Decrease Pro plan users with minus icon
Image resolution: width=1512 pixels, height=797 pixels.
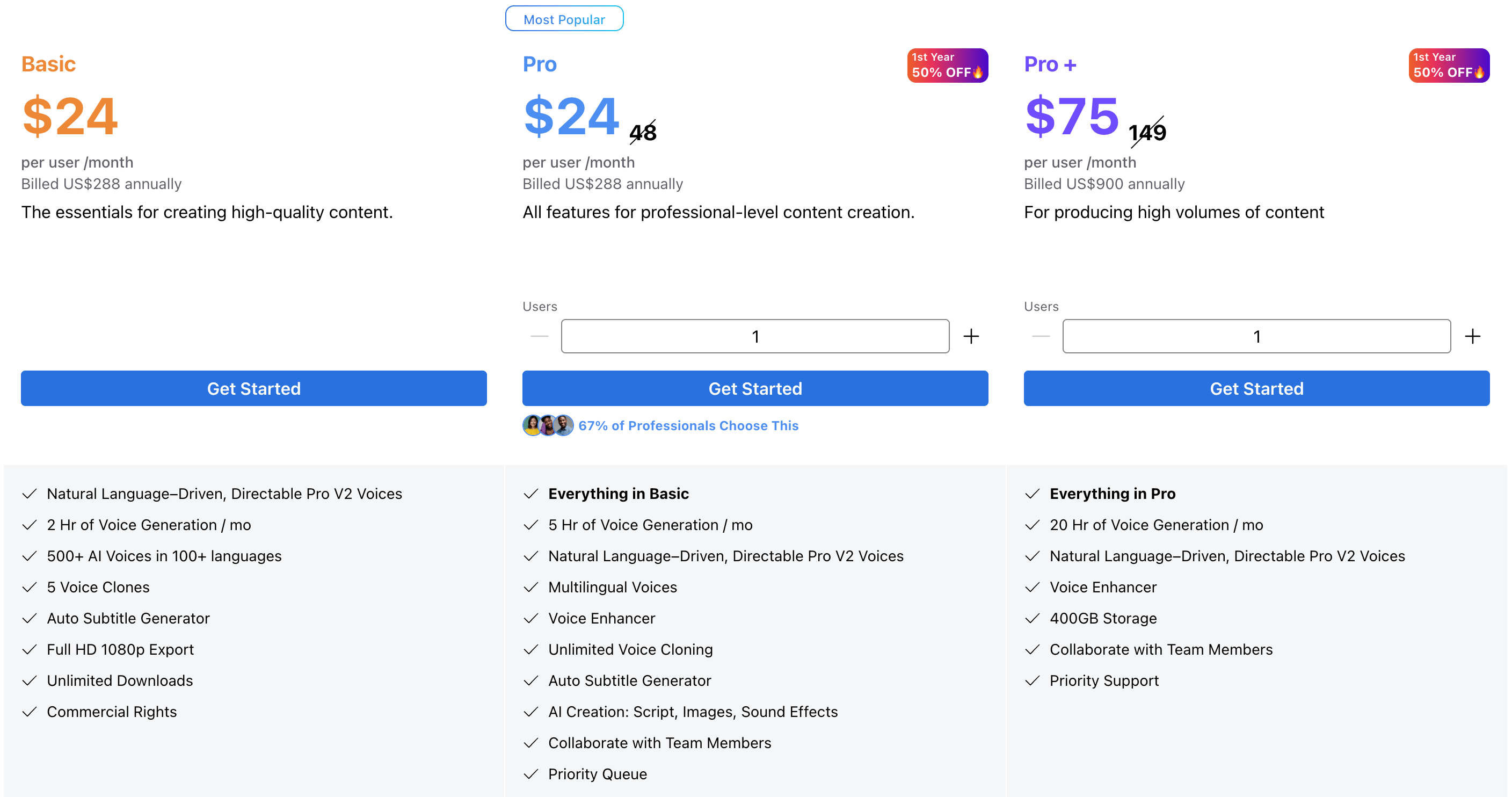[x=539, y=336]
